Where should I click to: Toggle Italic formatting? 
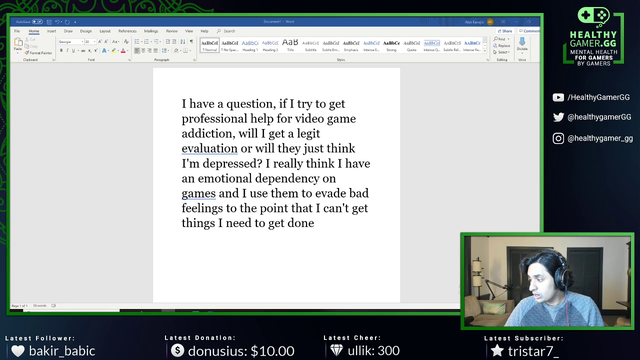click(67, 51)
